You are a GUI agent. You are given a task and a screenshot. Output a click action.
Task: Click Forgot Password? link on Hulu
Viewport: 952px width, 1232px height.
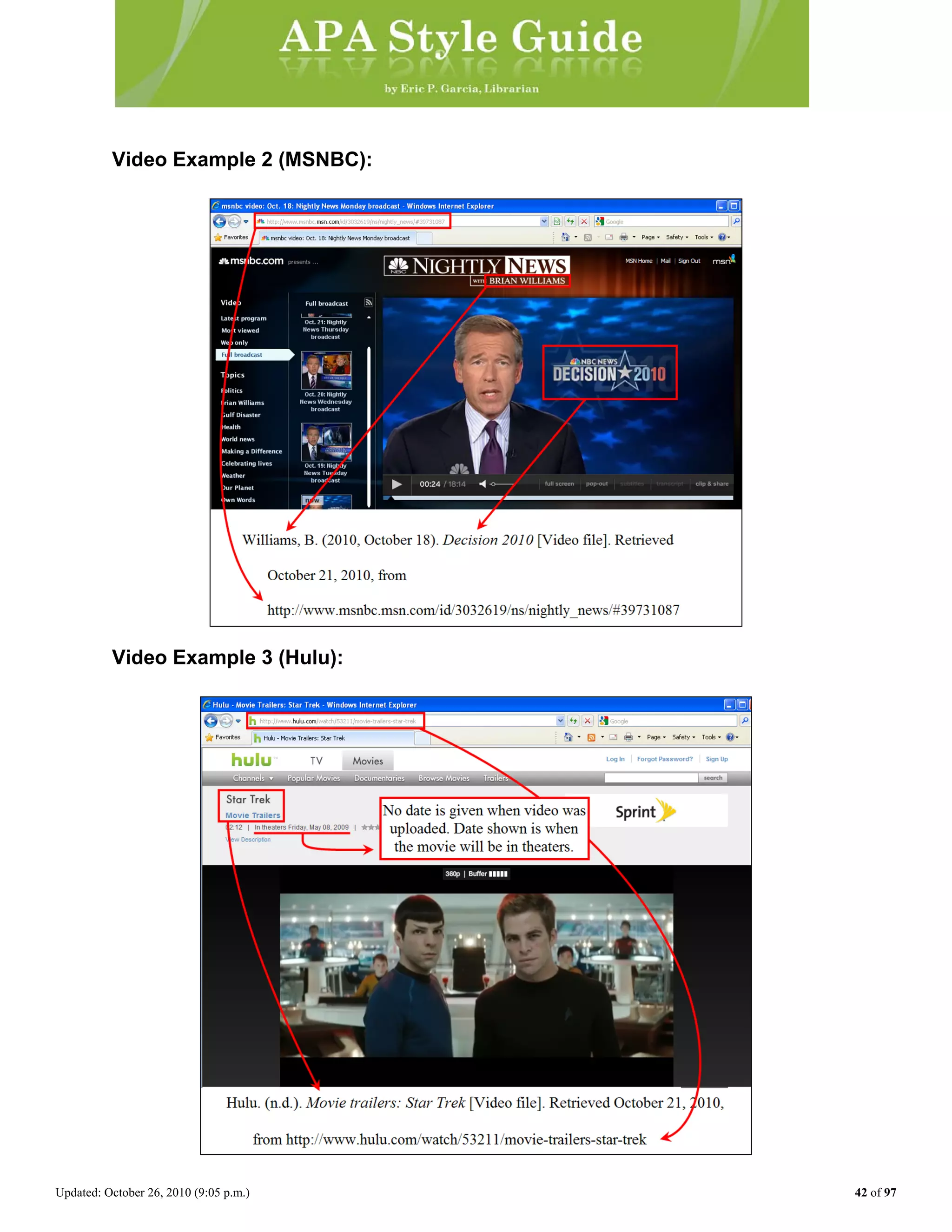click(665, 759)
